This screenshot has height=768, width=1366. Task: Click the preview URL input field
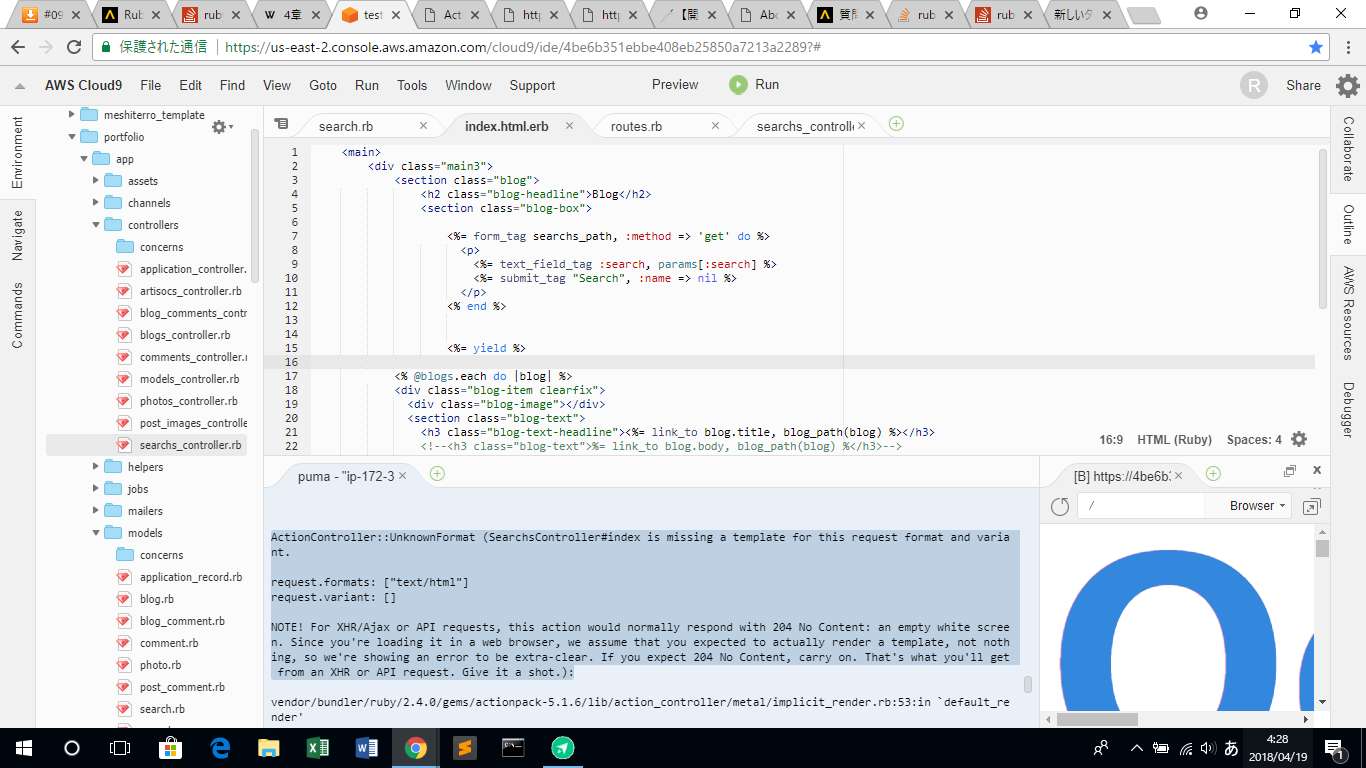(1140, 506)
